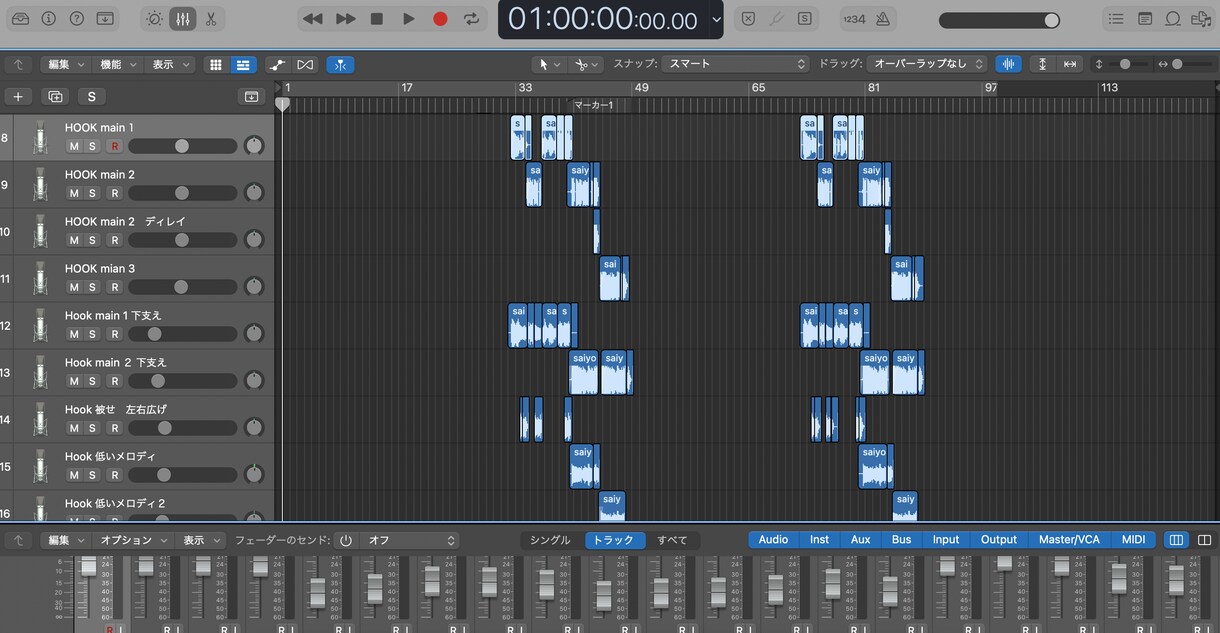The height and width of the screenshot is (633, 1220).
Task: Mute the HOOK main 1 track
Action: [73, 146]
